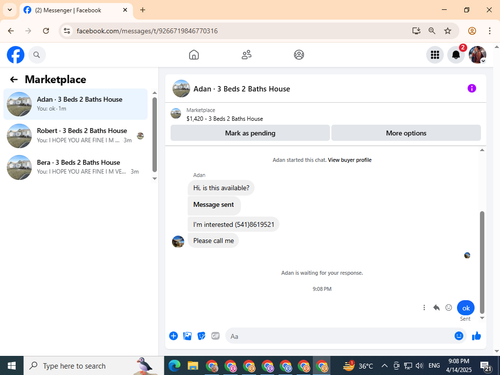Close the Messenger tab

click(x=125, y=10)
